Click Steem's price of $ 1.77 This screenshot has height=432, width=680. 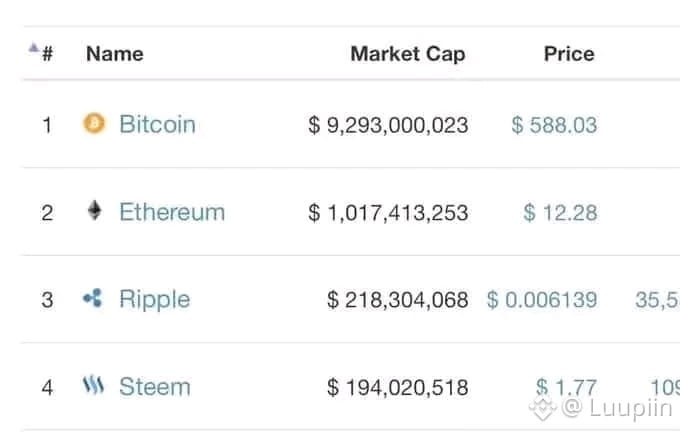pos(566,386)
